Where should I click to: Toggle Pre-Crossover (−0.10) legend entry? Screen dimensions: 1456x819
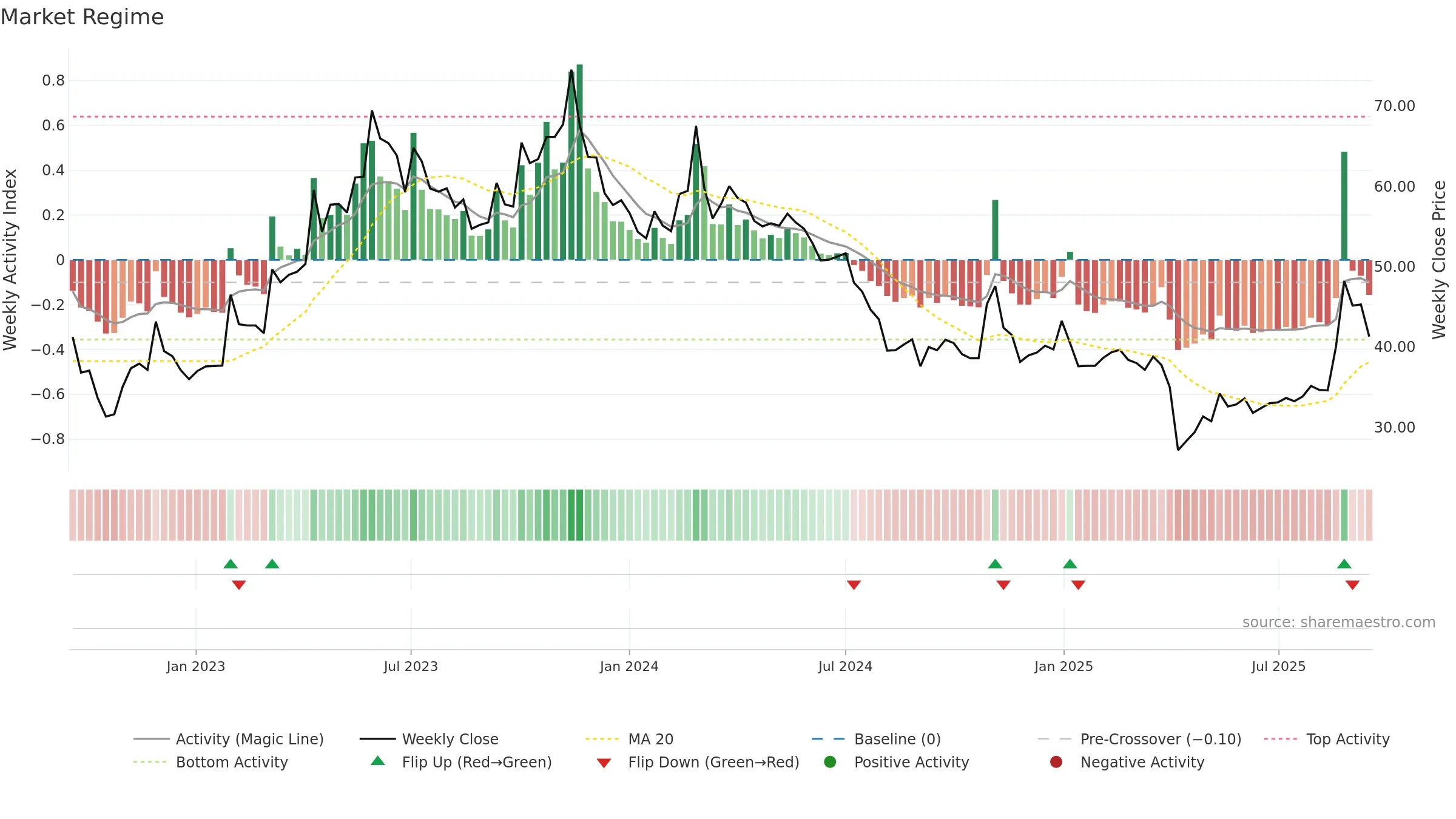(1140, 739)
